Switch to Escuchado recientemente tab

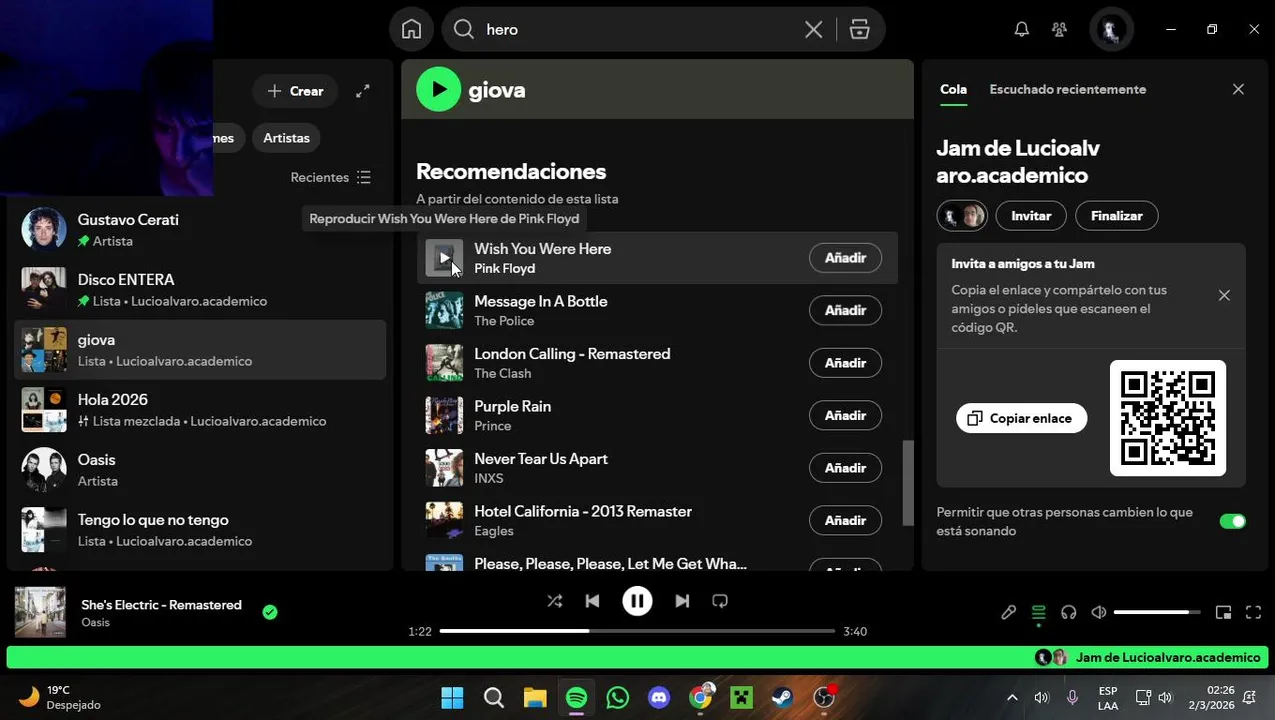point(1067,89)
